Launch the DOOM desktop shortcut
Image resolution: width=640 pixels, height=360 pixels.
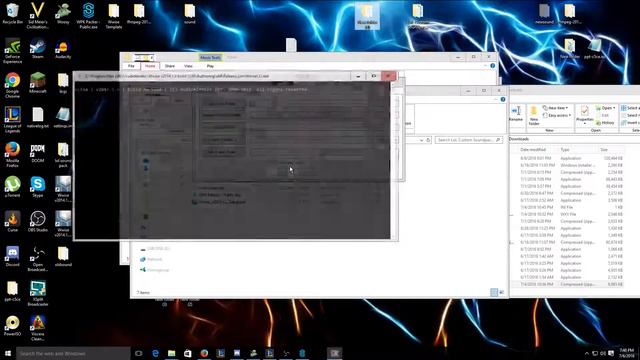point(38,153)
